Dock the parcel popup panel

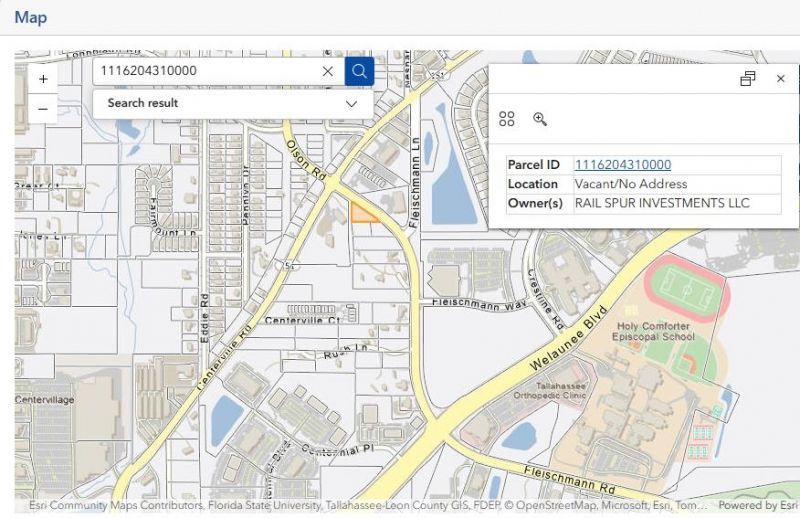[747, 79]
